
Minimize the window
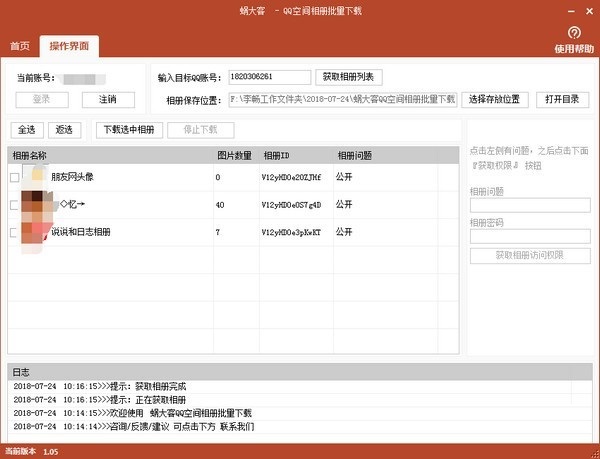[x=572, y=12]
